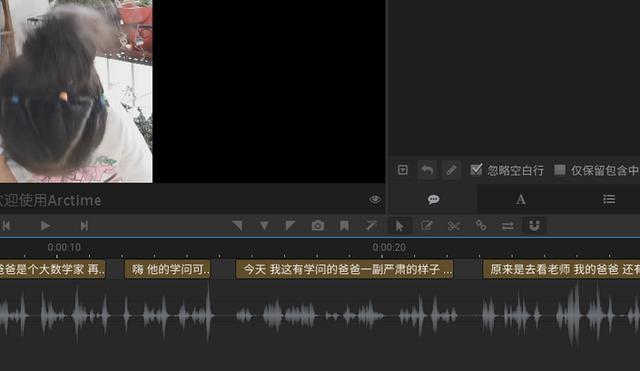Click the pencil edit button
This screenshot has width=640, height=371.
(451, 170)
